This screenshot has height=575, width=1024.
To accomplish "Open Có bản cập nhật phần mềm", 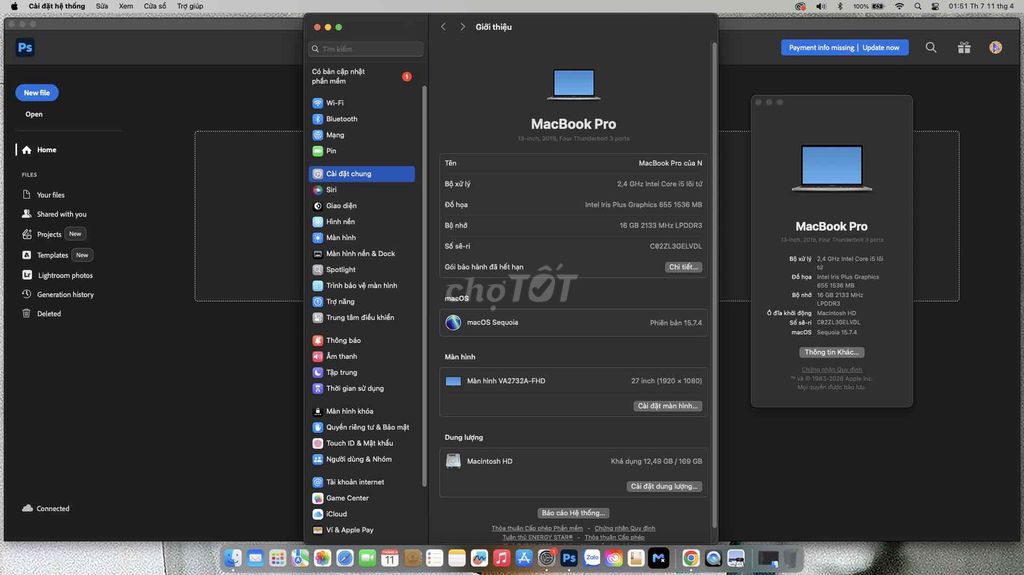I will tap(361, 76).
